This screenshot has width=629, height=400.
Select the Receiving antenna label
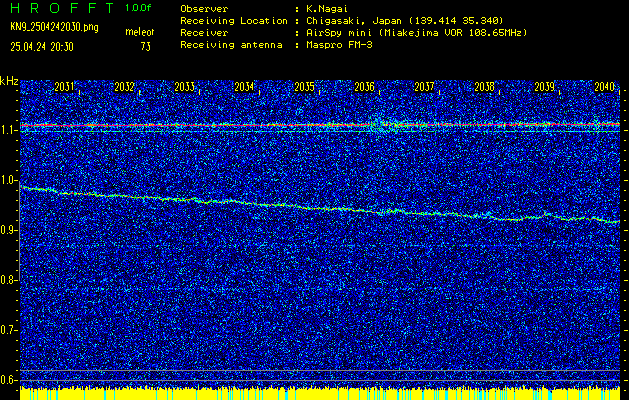(231, 45)
